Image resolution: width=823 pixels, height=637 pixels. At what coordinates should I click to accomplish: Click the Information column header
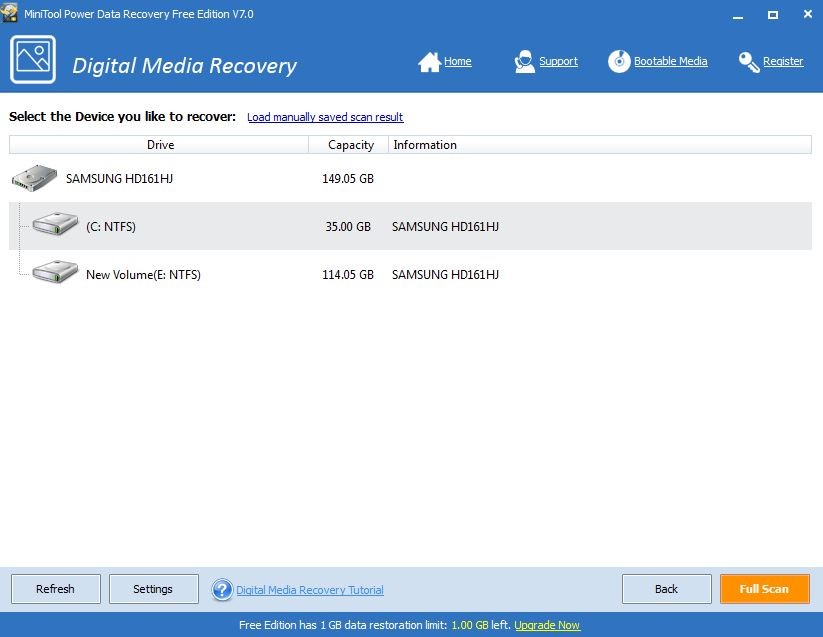(x=600, y=145)
